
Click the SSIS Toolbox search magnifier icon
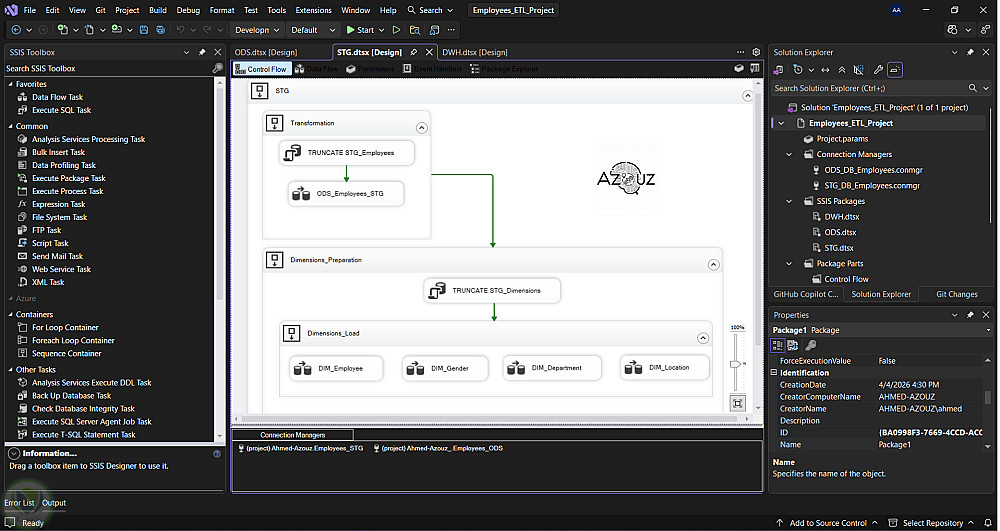click(x=218, y=69)
